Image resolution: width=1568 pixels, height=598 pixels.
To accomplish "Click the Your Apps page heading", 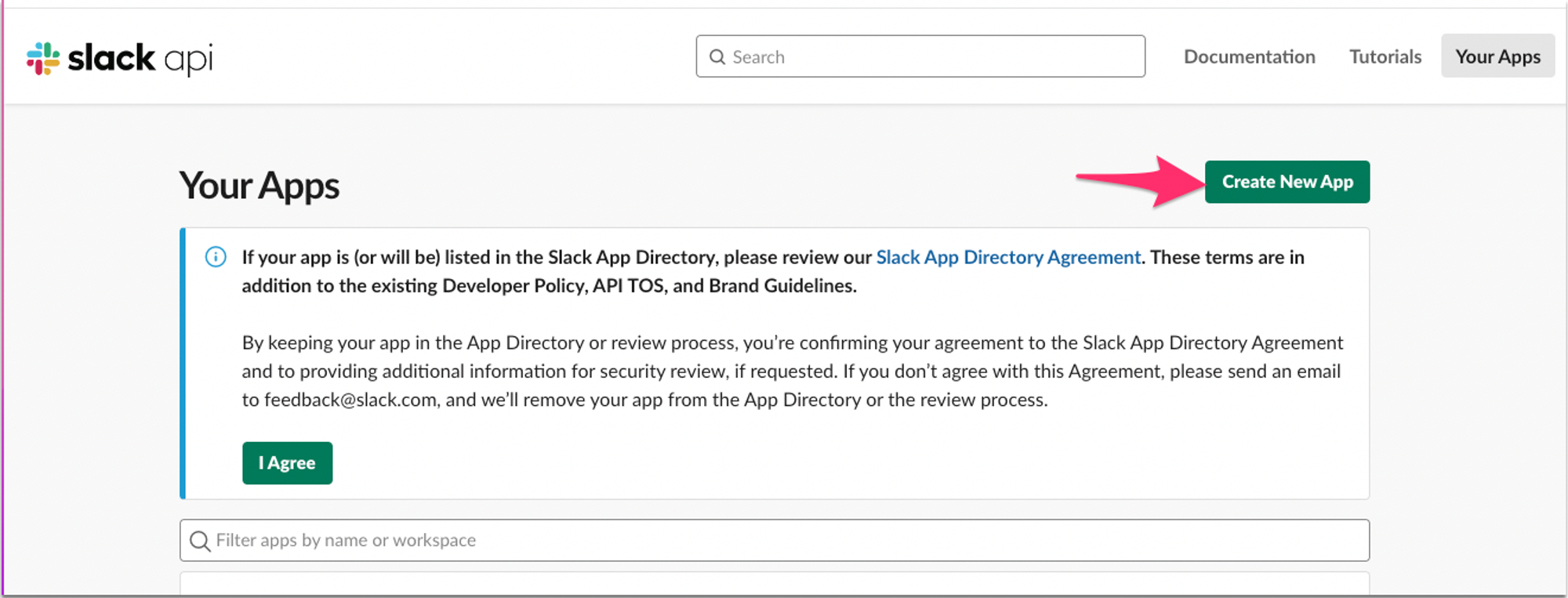I will click(260, 187).
